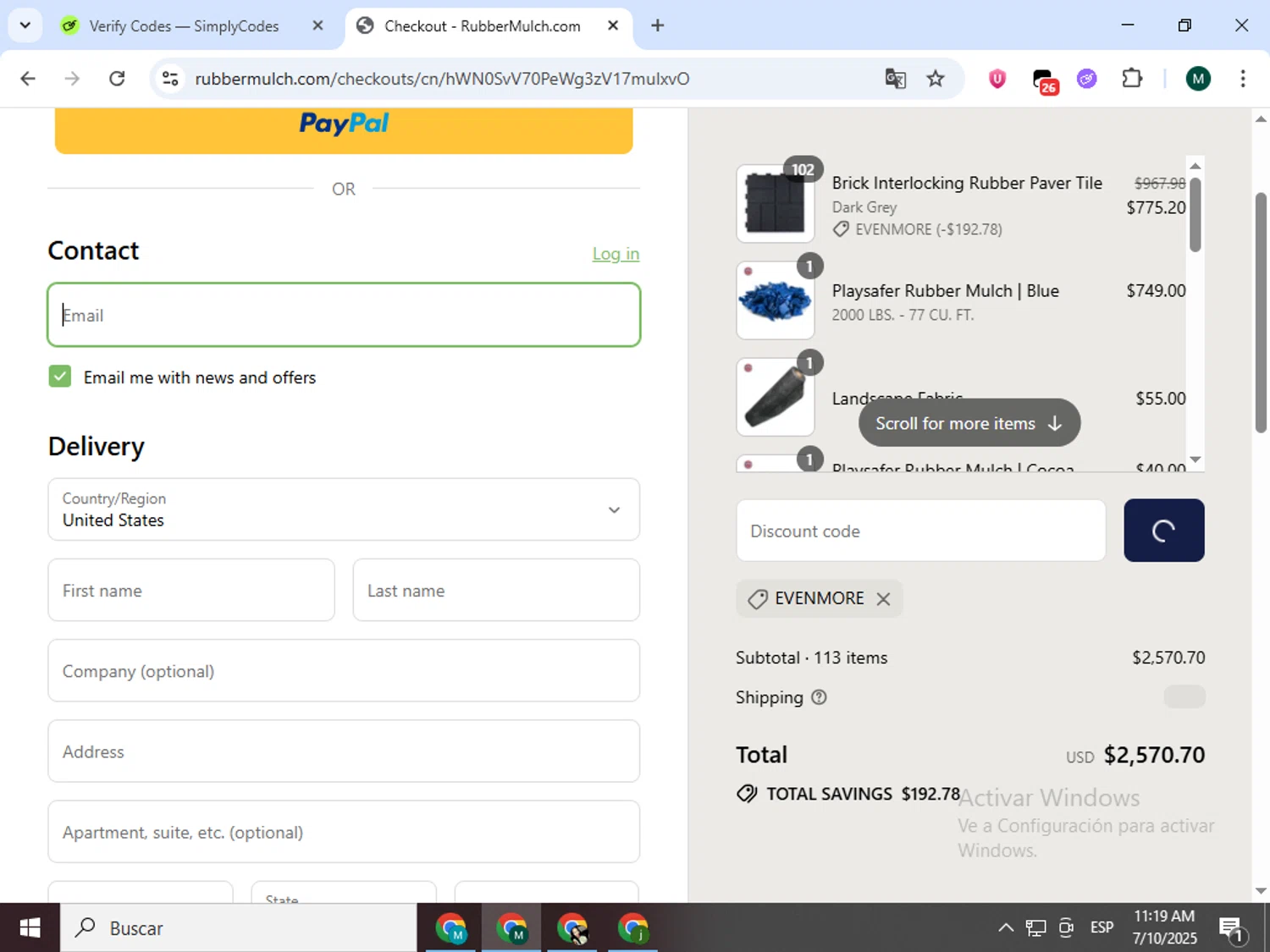This screenshot has width=1270, height=952.
Task: Click the browser forward arrow
Action: (72, 79)
